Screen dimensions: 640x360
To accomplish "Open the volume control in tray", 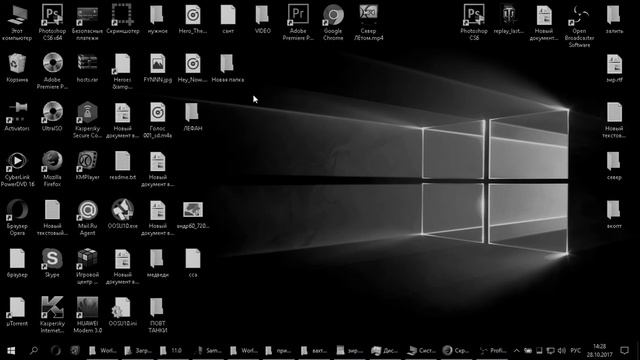I will coord(562,351).
